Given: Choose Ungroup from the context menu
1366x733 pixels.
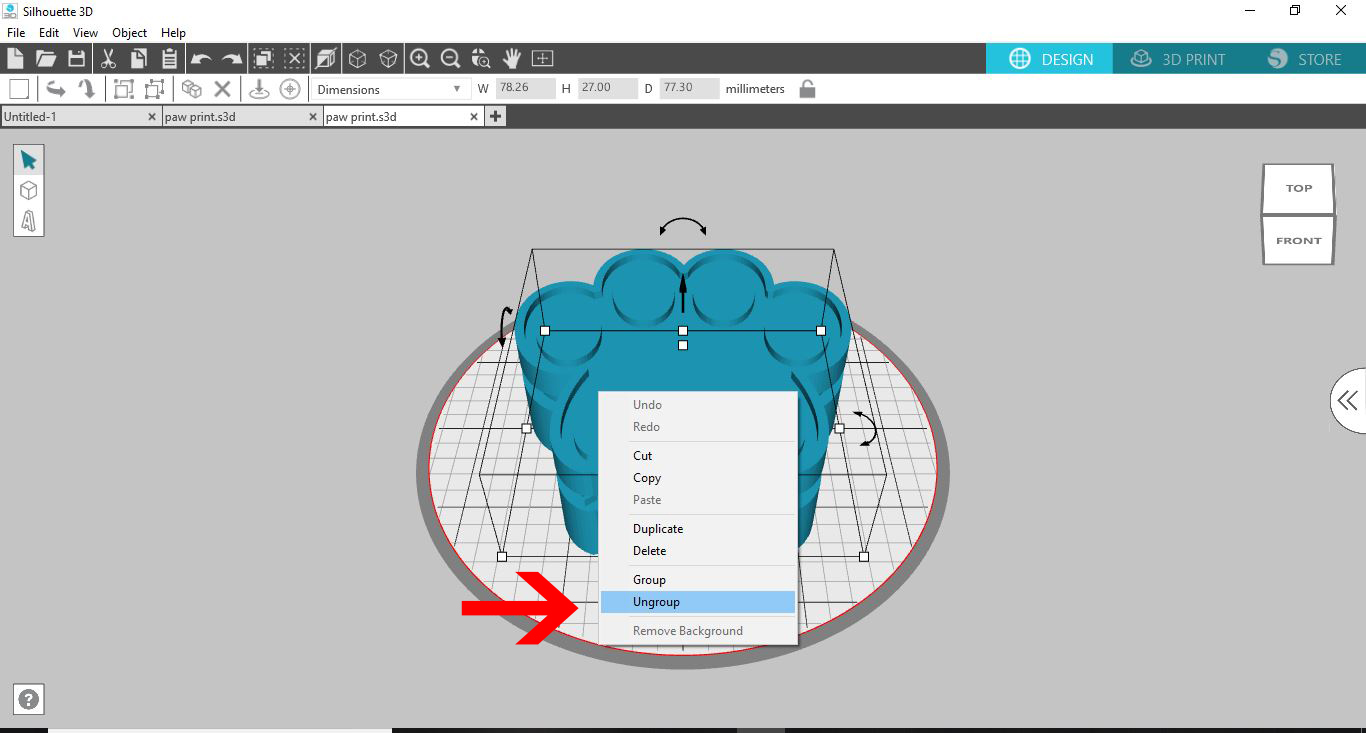Looking at the screenshot, I should (697, 602).
